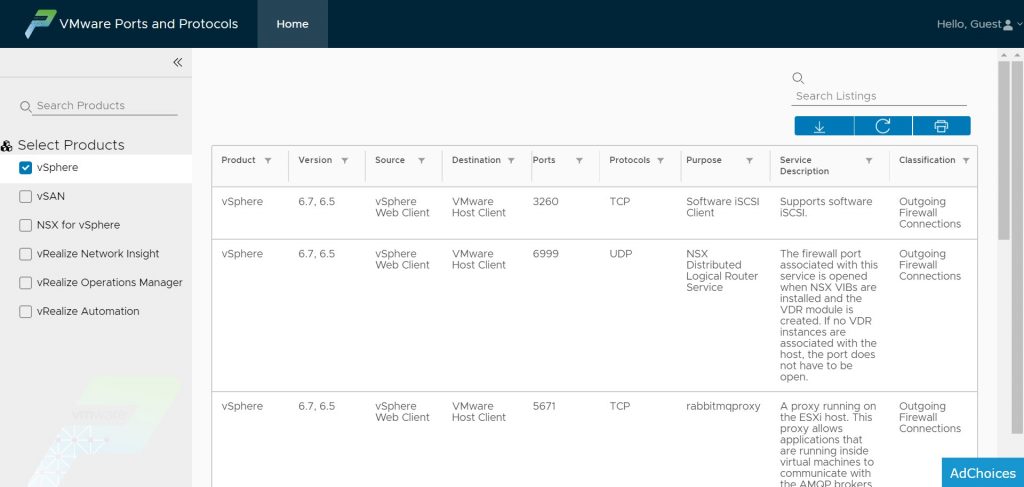The height and width of the screenshot is (487, 1024).
Task: Click the vertical scrollbar on the right
Action: [1004, 150]
